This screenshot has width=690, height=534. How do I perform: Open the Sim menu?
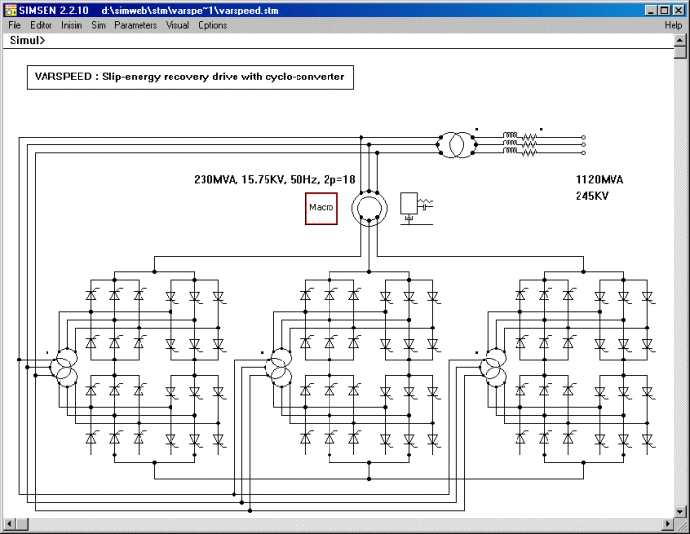(x=98, y=25)
